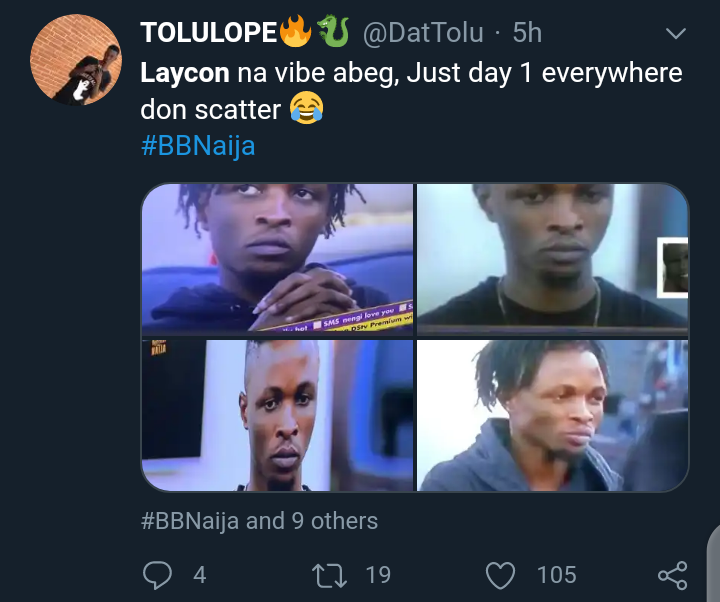Click "#BBNaija and 9 others" topics
Viewport: 720px width, 602px height.
point(259,520)
